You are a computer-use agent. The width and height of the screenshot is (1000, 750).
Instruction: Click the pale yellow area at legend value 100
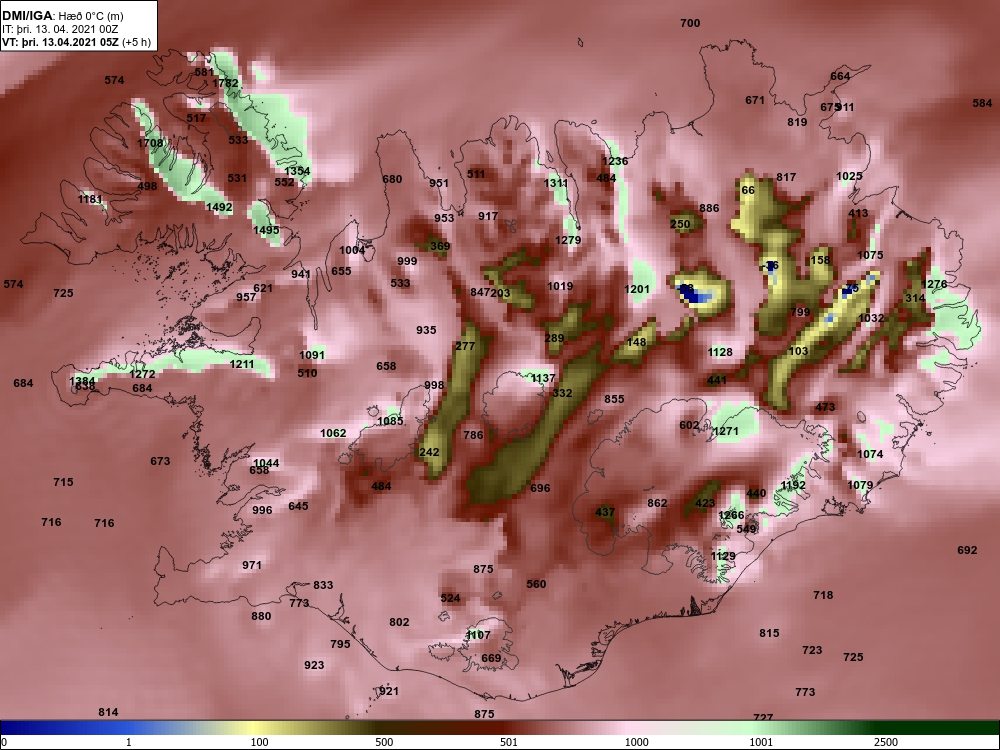[x=255, y=728]
